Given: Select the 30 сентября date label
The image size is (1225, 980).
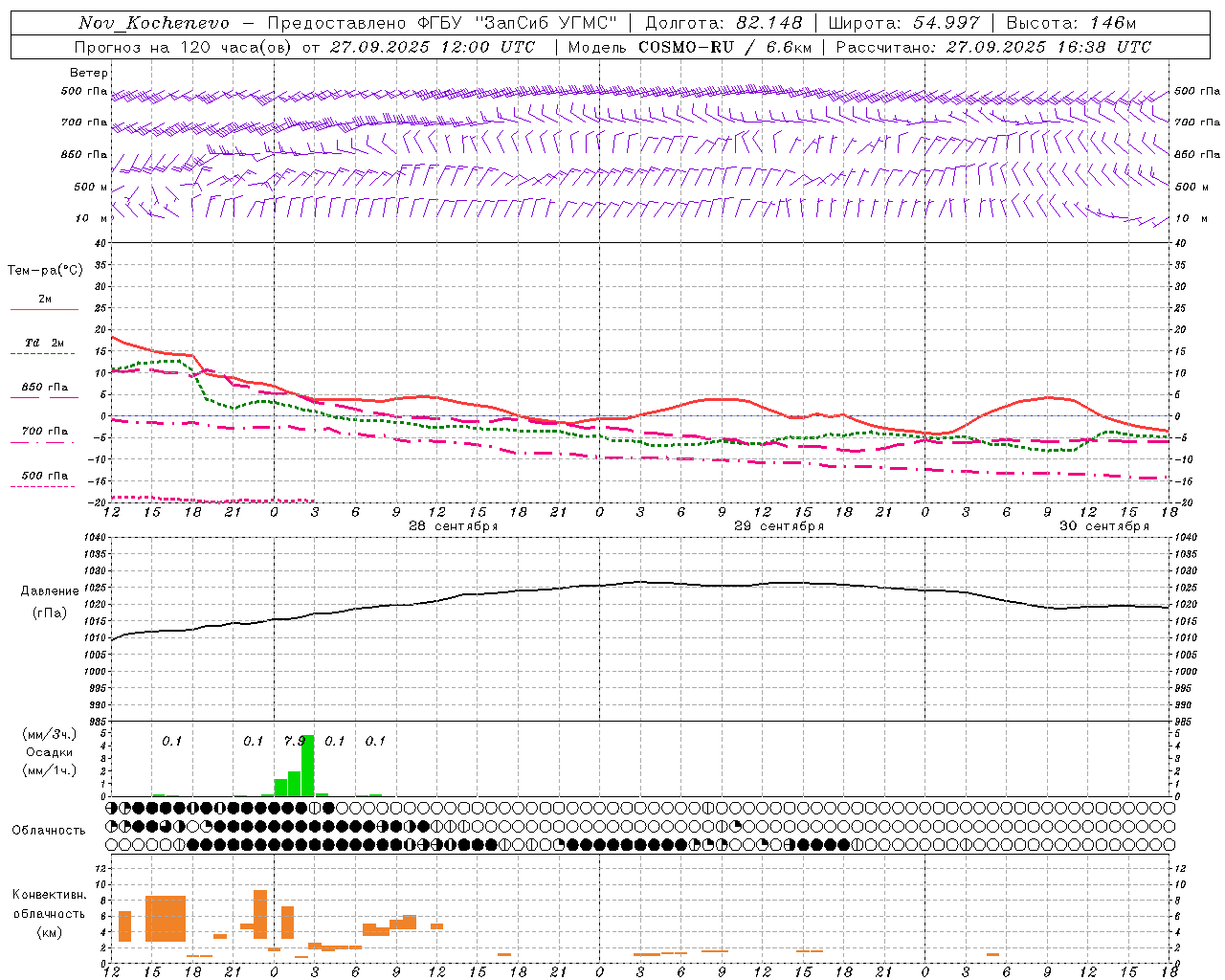Looking at the screenshot, I should point(1104,526).
